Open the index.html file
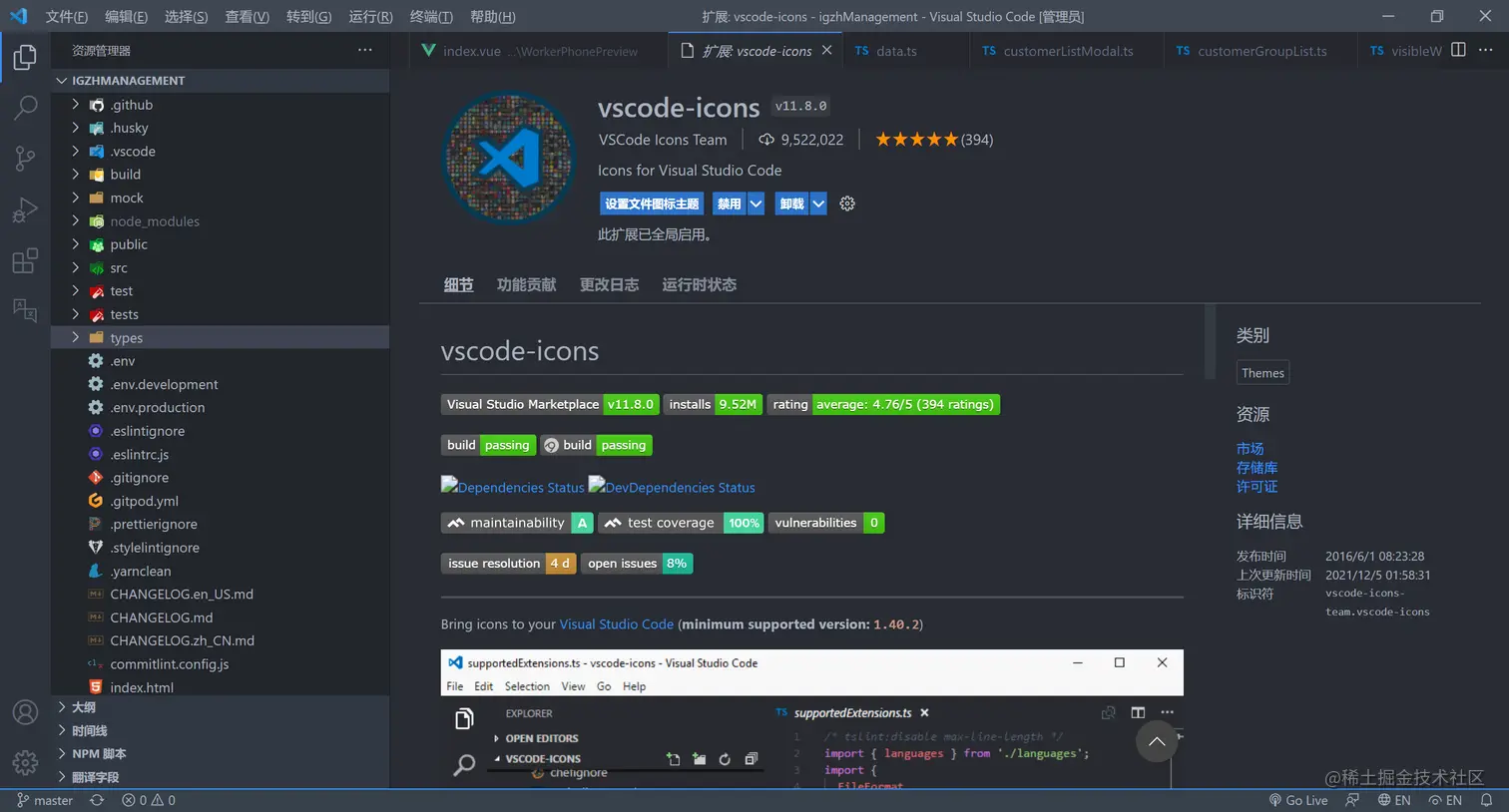Viewport: 1509px width, 812px height. [x=220, y=687]
